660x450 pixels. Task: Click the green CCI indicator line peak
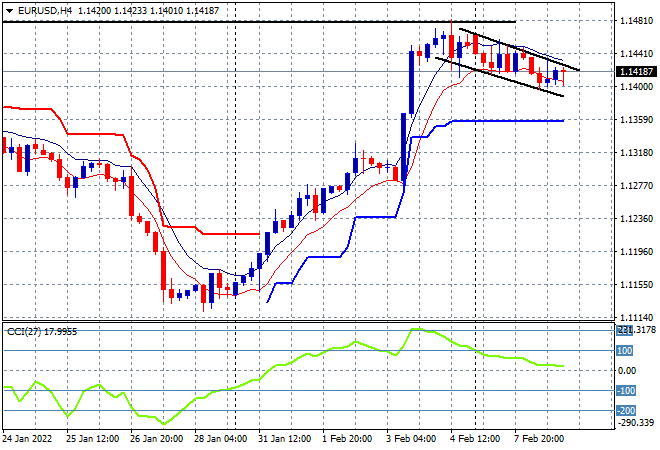pyautogui.click(x=415, y=329)
